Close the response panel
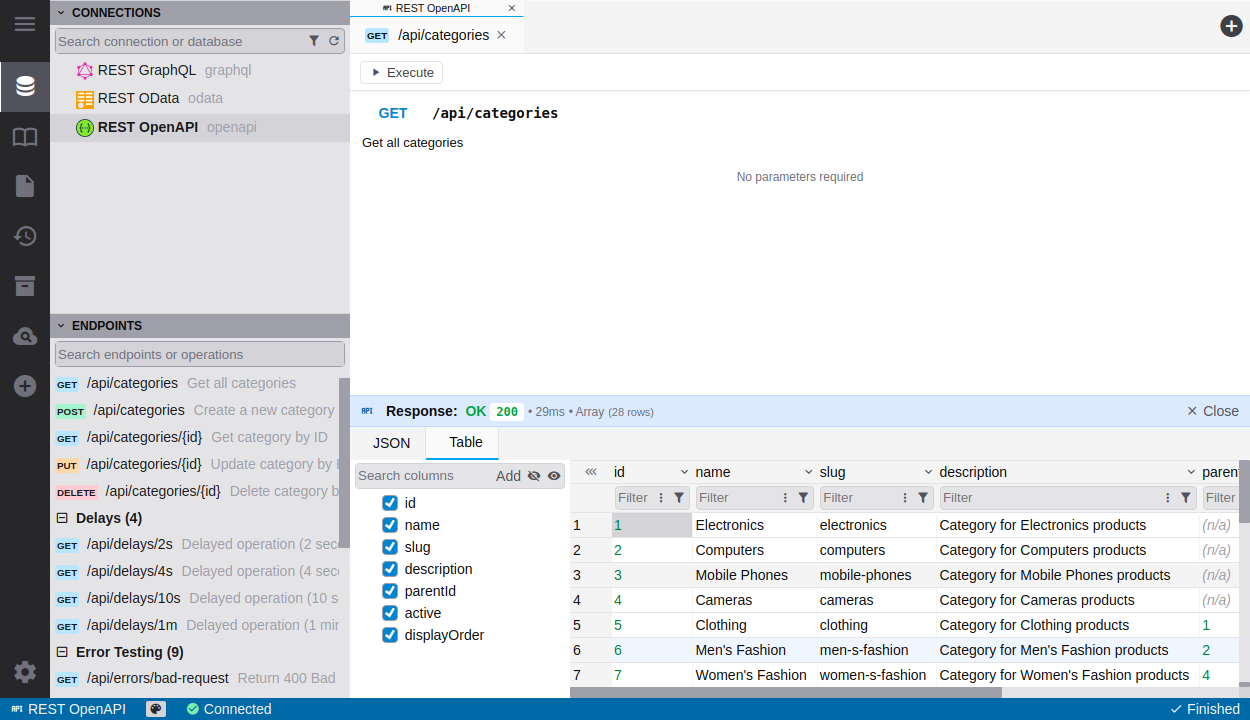Viewport: 1250px width, 720px height. (1211, 410)
